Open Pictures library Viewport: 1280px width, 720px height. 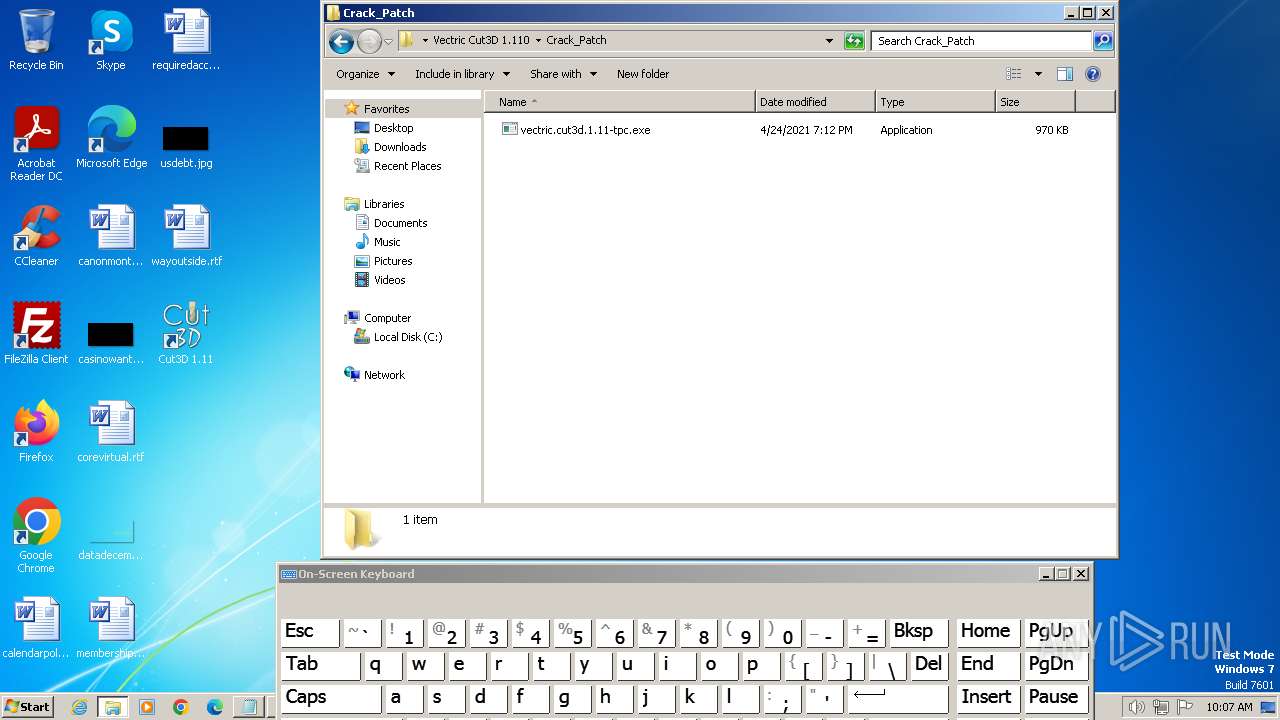[393, 261]
